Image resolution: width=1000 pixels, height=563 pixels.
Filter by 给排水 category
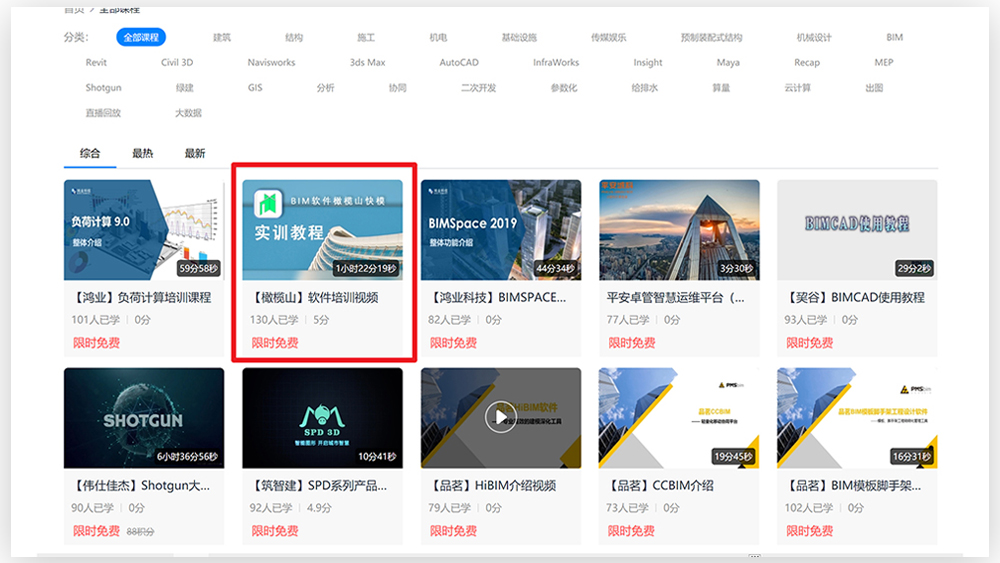pos(644,88)
